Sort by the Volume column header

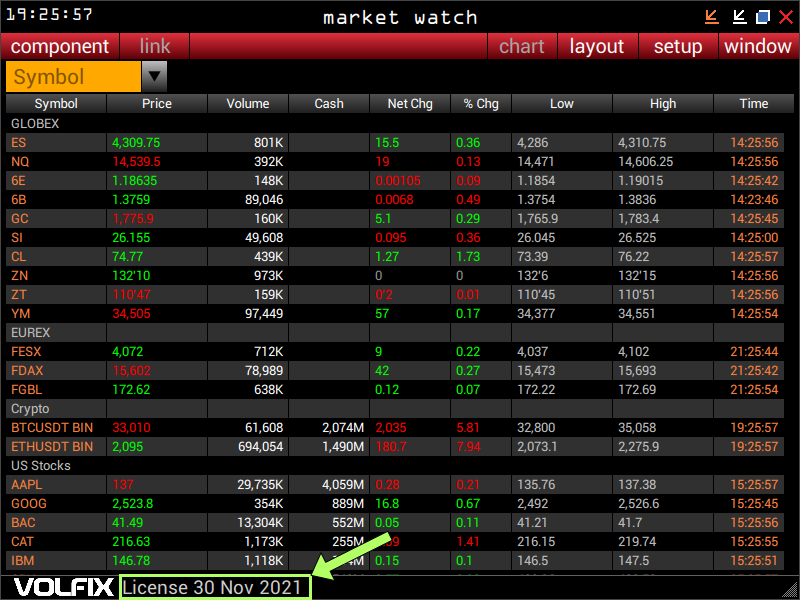pos(248,104)
